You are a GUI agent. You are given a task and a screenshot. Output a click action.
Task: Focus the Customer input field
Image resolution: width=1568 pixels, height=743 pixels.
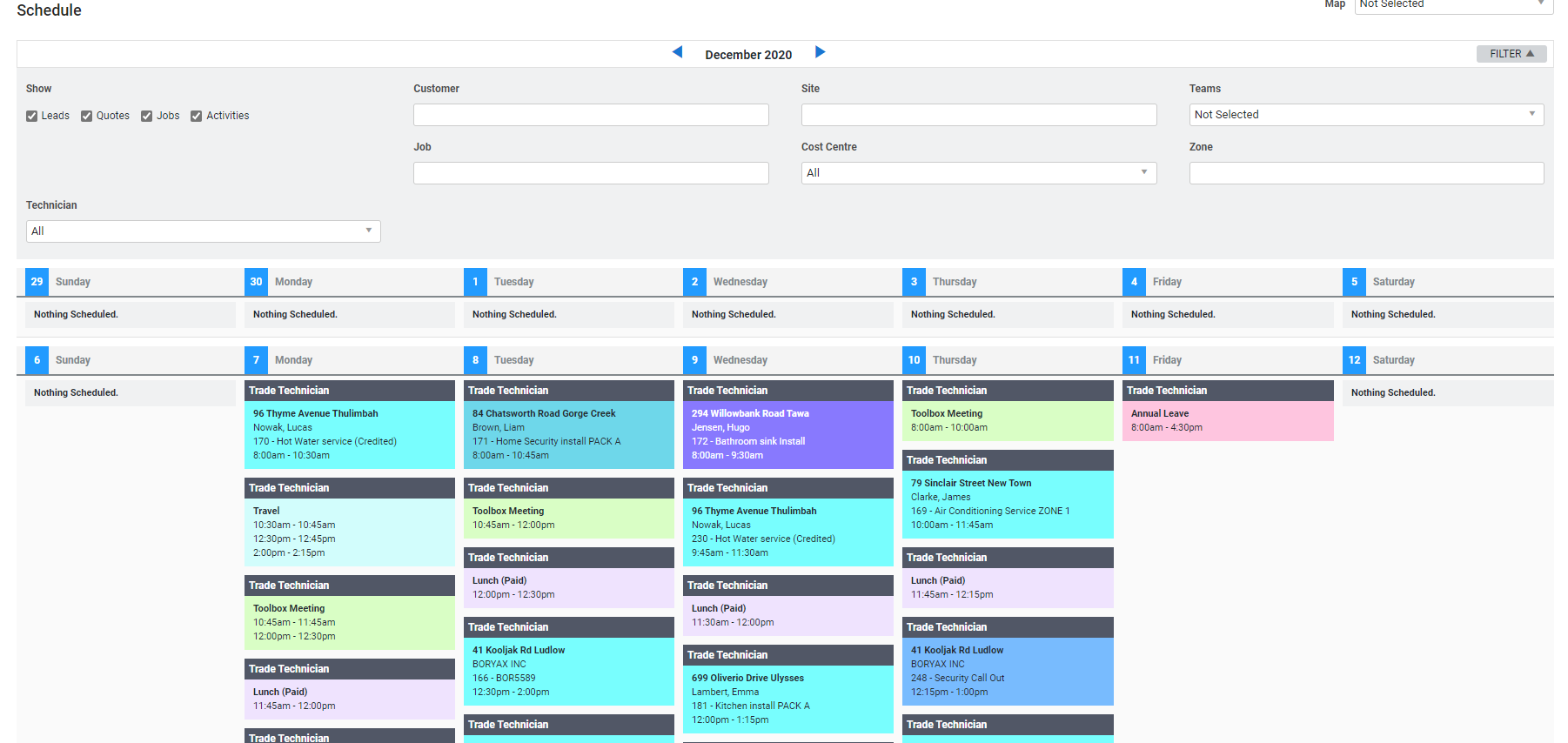point(591,115)
